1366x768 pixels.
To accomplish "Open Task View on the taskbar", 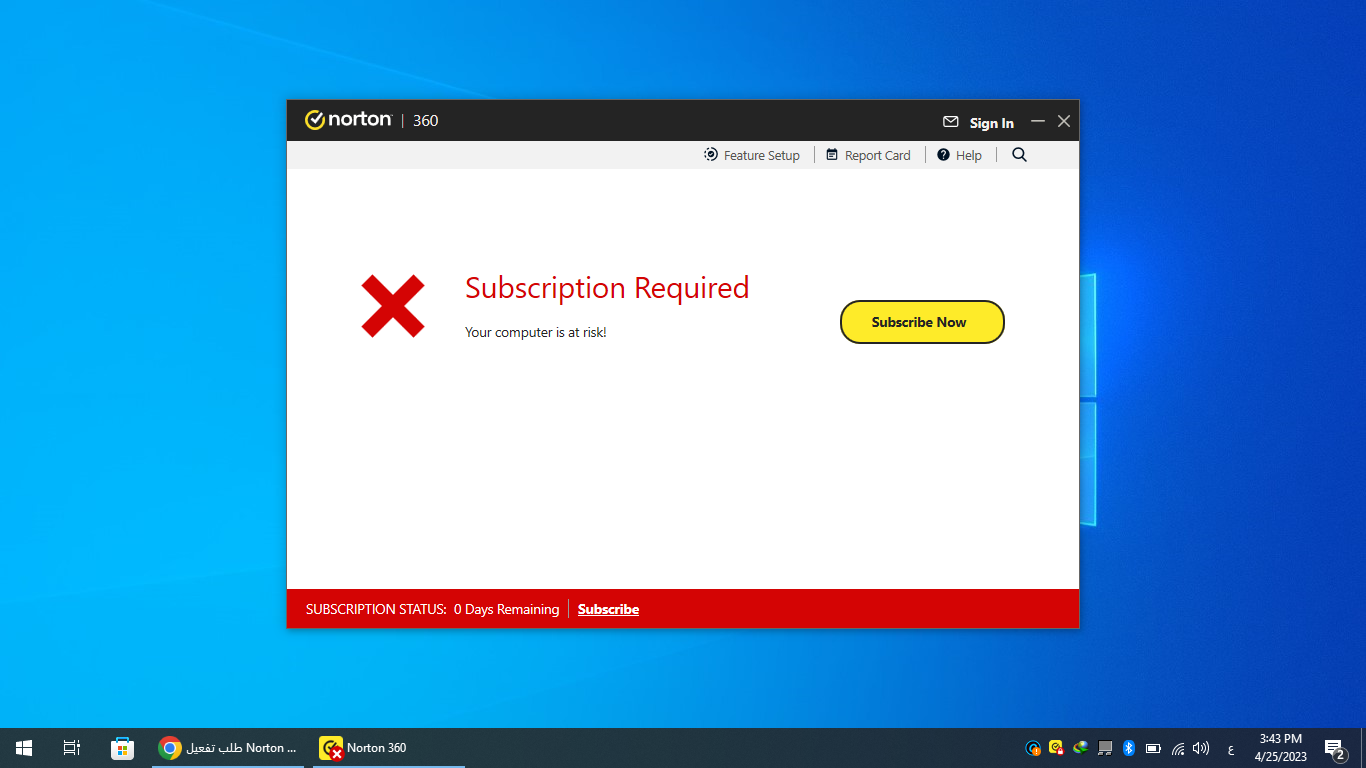I will pyautogui.click(x=72, y=748).
